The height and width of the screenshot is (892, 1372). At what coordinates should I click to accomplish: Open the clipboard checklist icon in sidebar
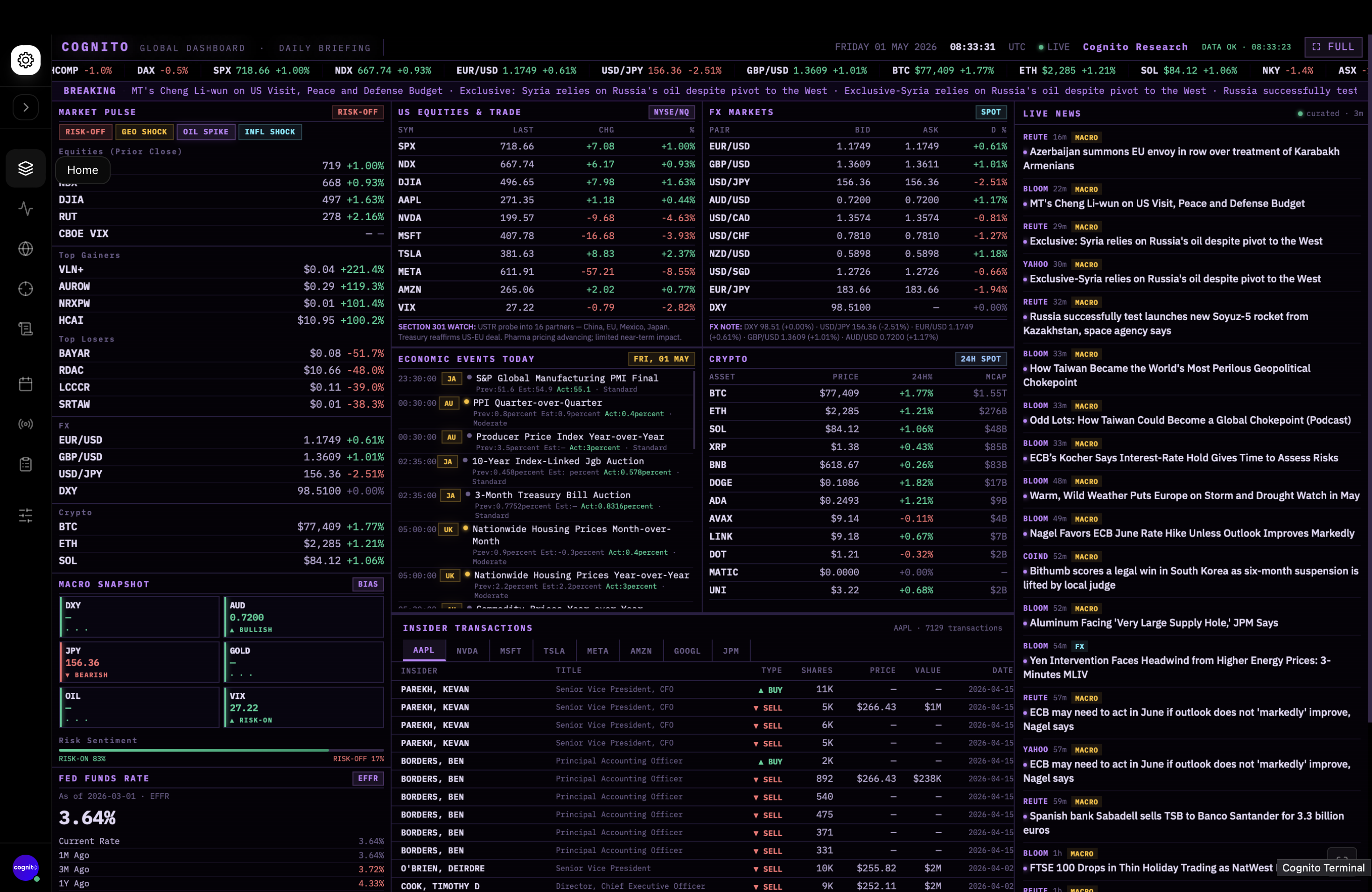pyautogui.click(x=25, y=464)
